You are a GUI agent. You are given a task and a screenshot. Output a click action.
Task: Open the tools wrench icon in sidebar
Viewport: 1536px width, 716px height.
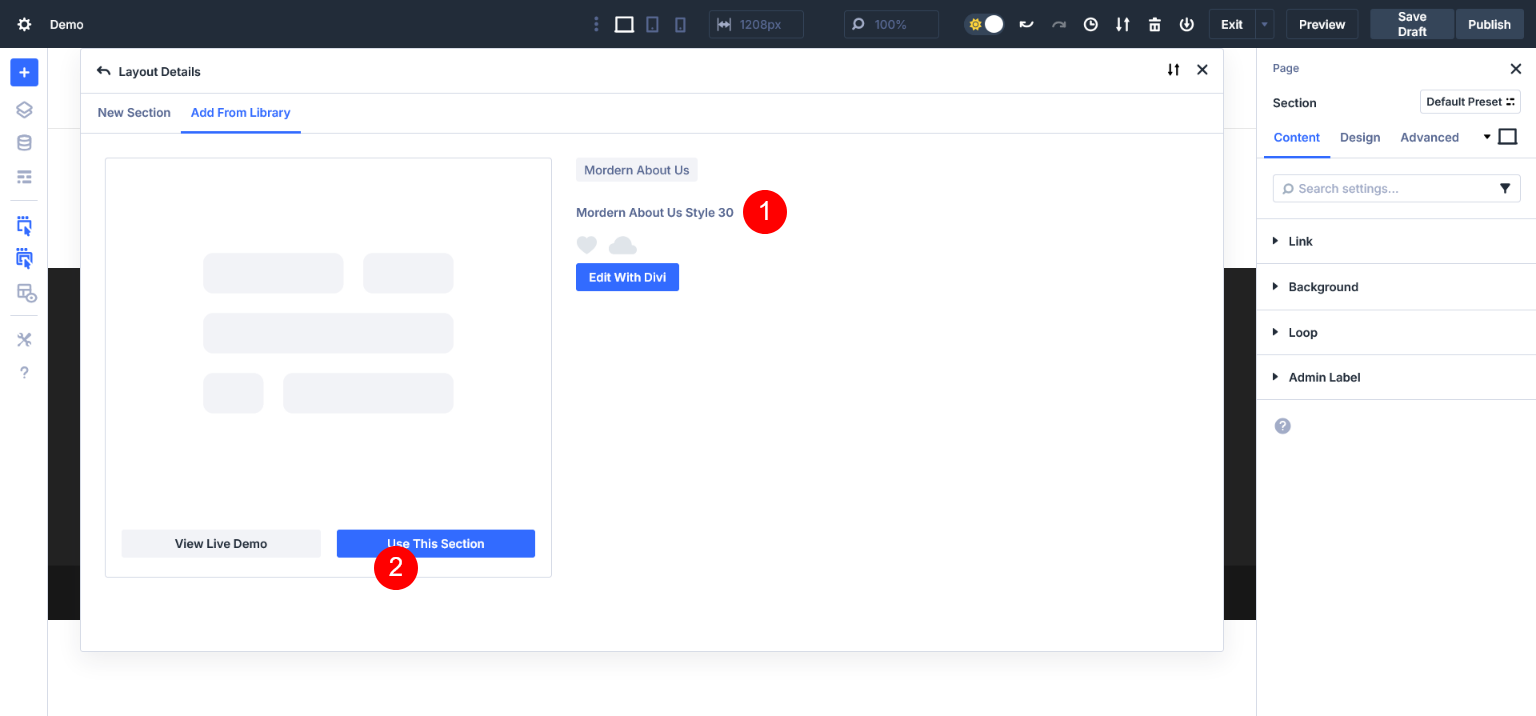point(24,339)
